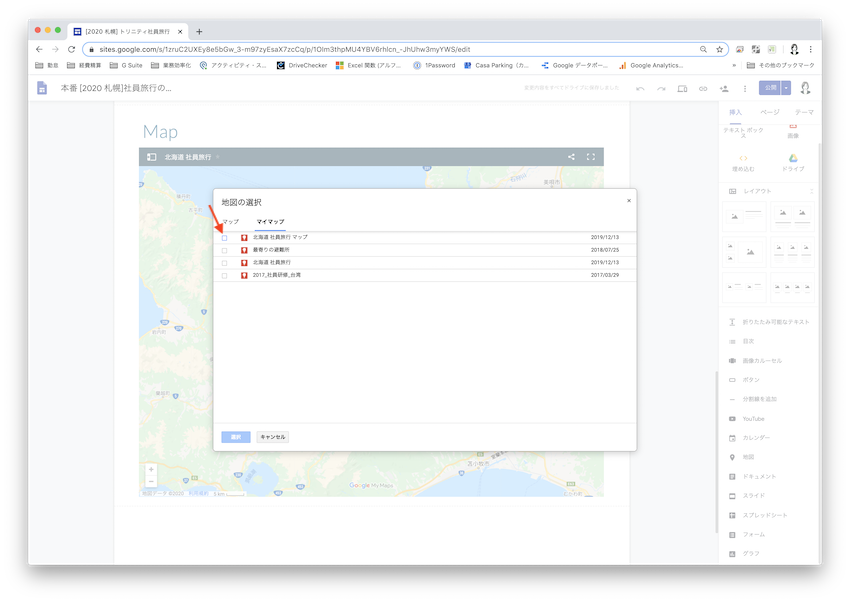Open the device preview icon
This screenshot has height=602, width=850.
[x=682, y=88]
